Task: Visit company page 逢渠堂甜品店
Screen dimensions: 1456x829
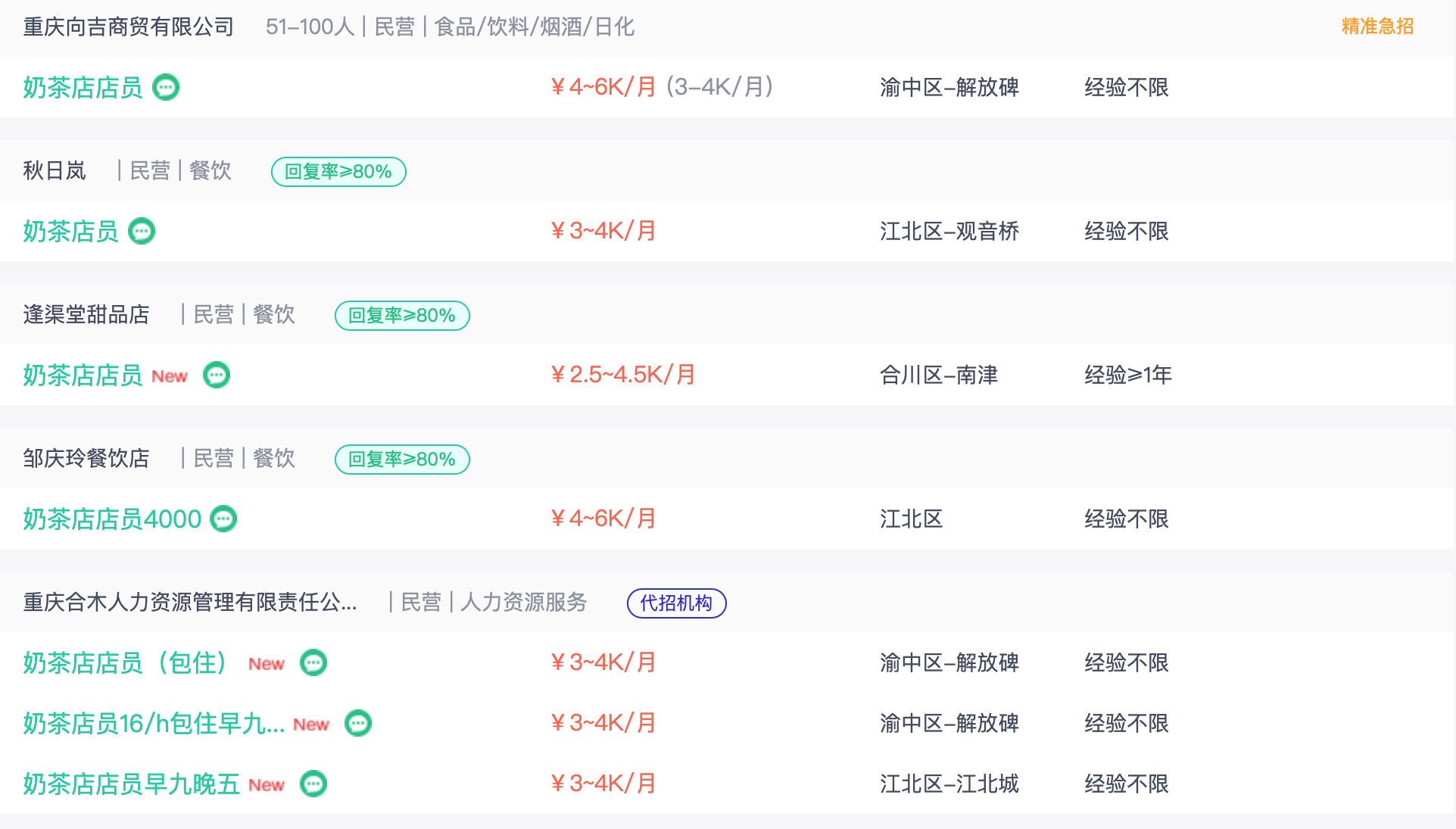Action: pos(86,314)
